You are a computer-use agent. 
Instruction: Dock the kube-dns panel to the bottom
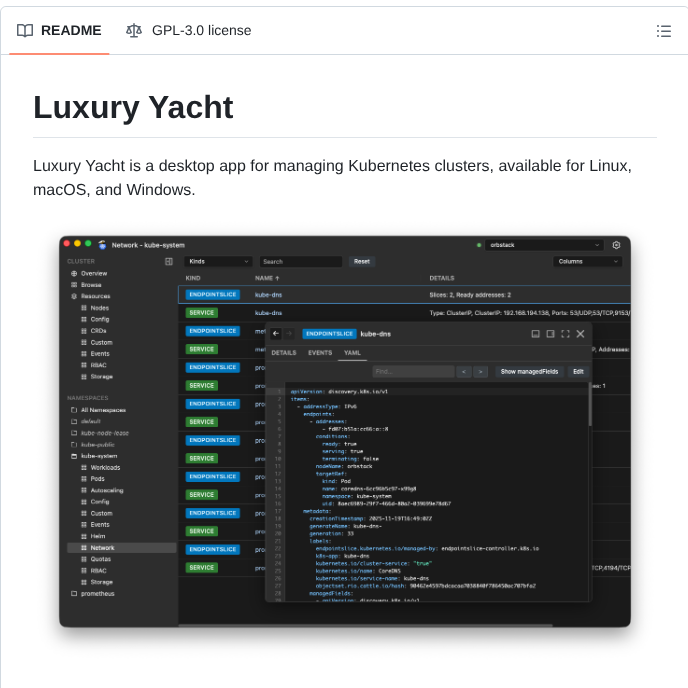tap(535, 334)
